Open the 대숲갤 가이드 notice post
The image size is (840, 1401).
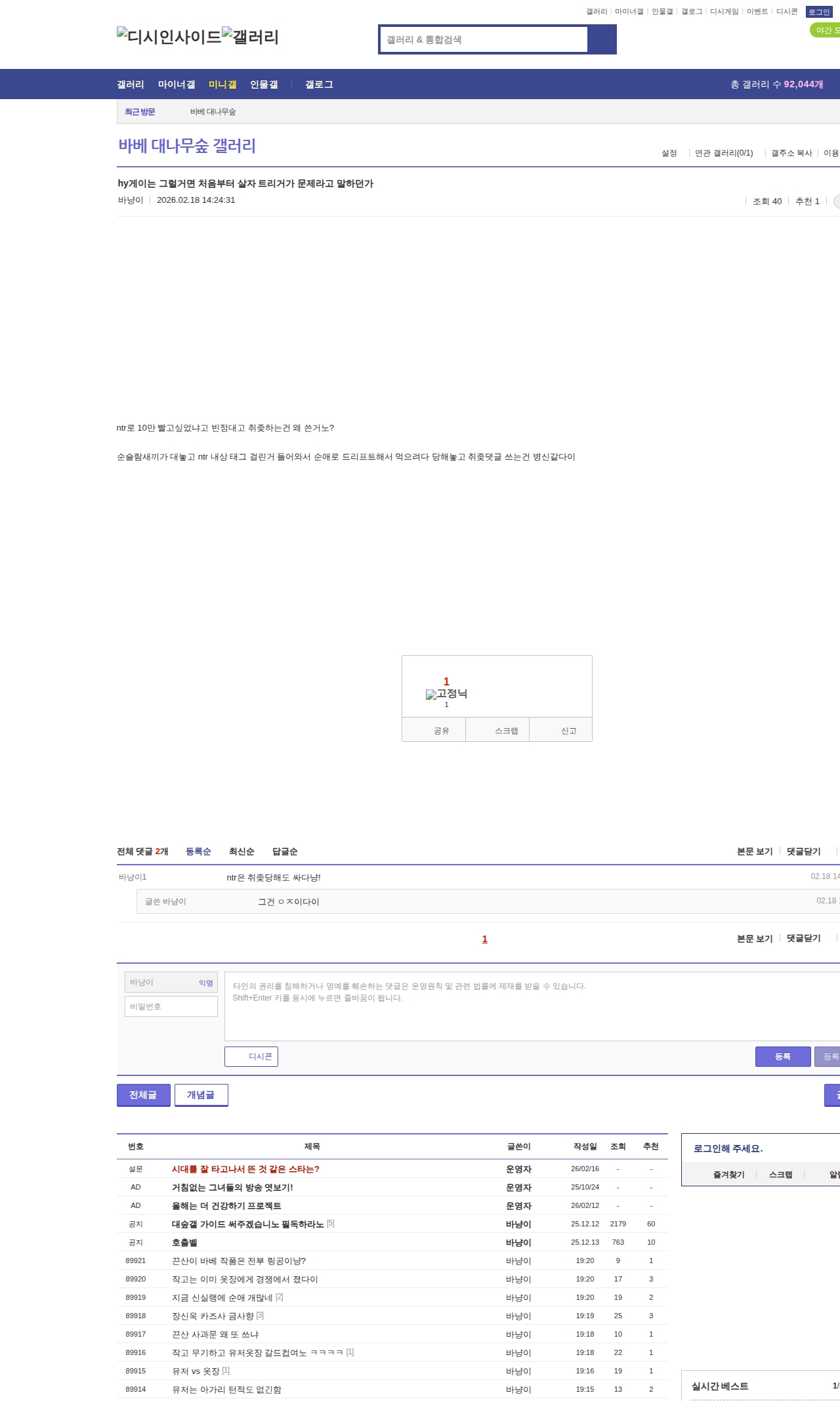[247, 1224]
